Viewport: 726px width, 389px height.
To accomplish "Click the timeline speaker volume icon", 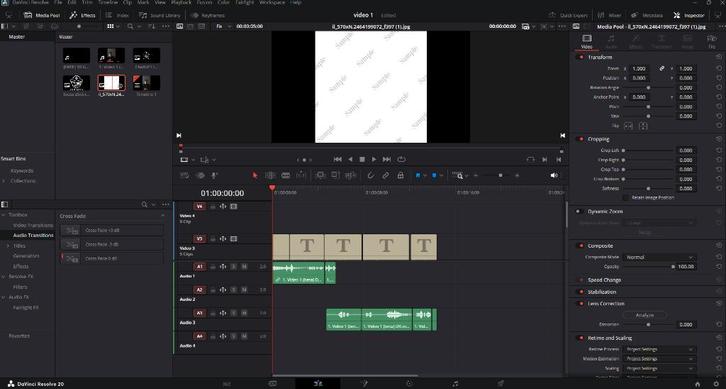I will tap(554, 176).
